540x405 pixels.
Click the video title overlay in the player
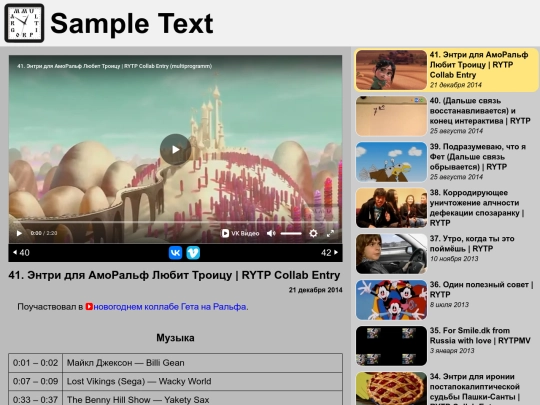point(114,66)
